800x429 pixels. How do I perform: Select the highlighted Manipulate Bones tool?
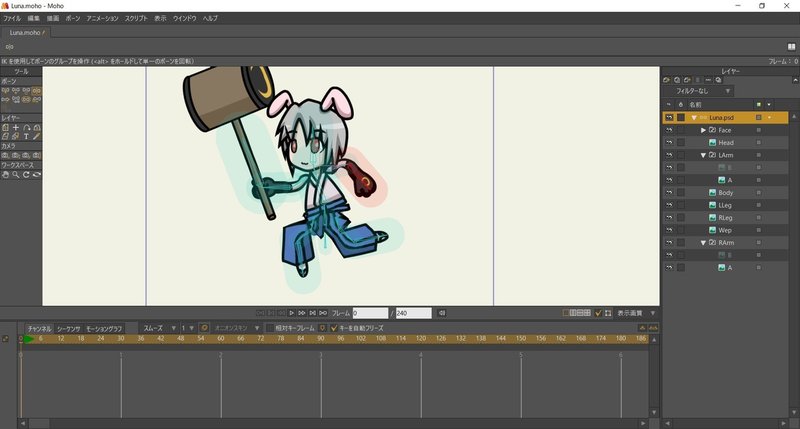tap(36, 90)
